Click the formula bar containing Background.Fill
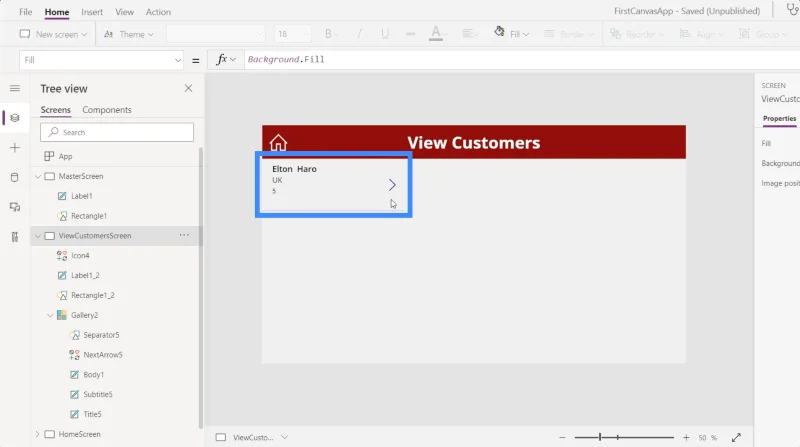This screenshot has height=447, width=800. coord(521,59)
